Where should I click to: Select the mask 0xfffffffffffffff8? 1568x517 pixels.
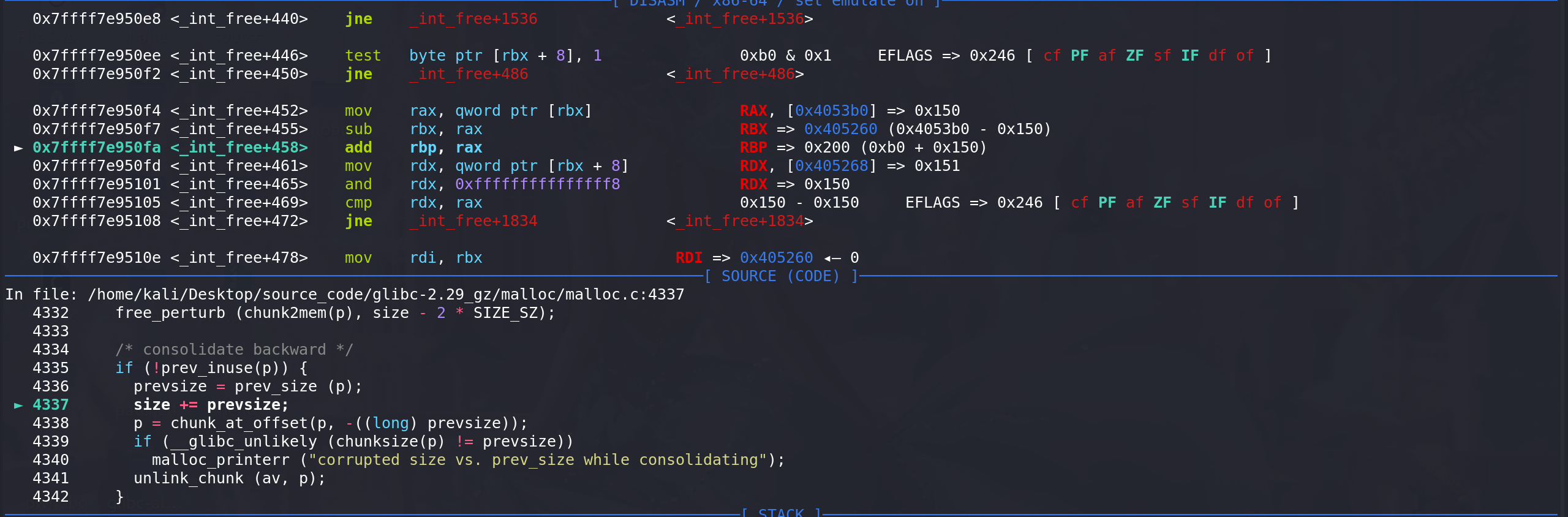point(538,184)
